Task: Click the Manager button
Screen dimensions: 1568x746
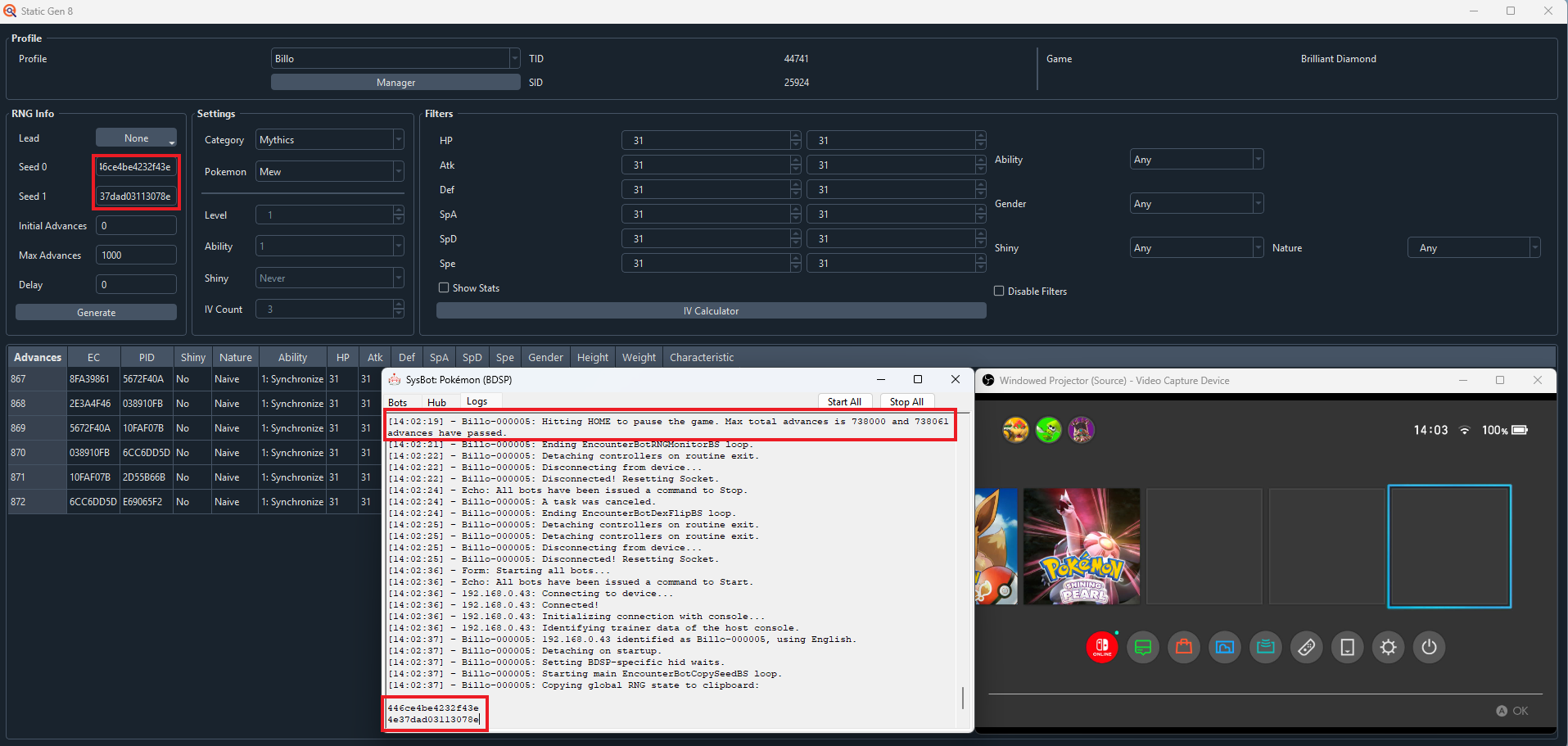Action: coord(395,83)
